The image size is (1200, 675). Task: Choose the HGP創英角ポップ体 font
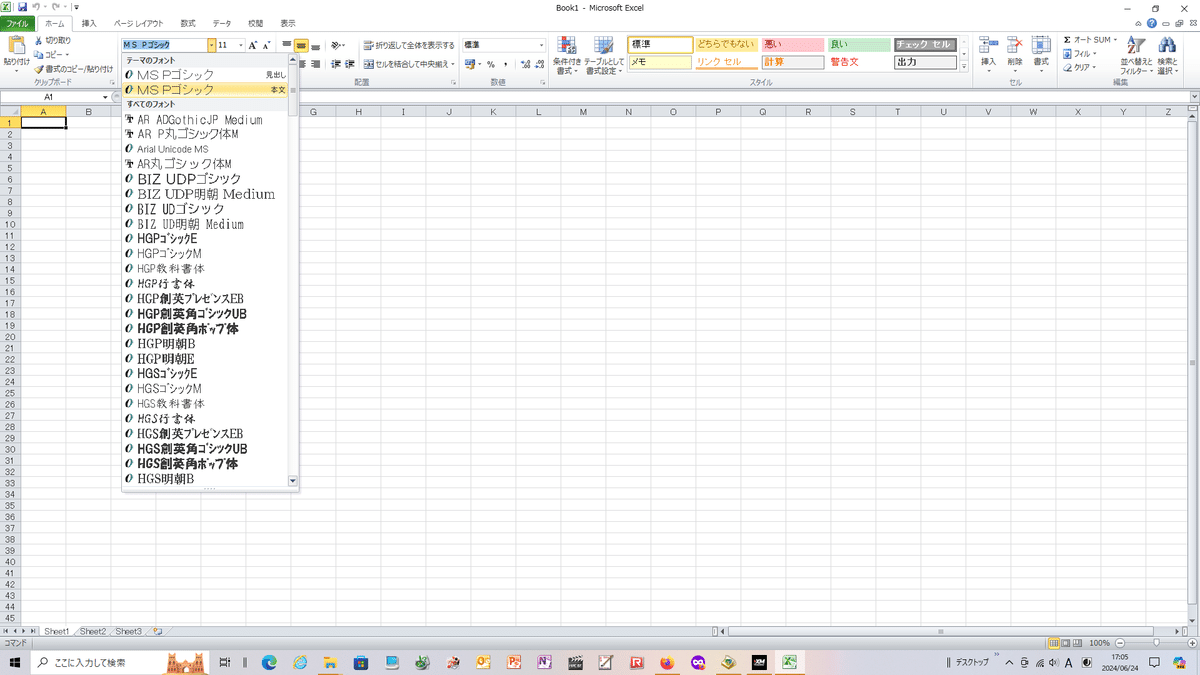205,329
